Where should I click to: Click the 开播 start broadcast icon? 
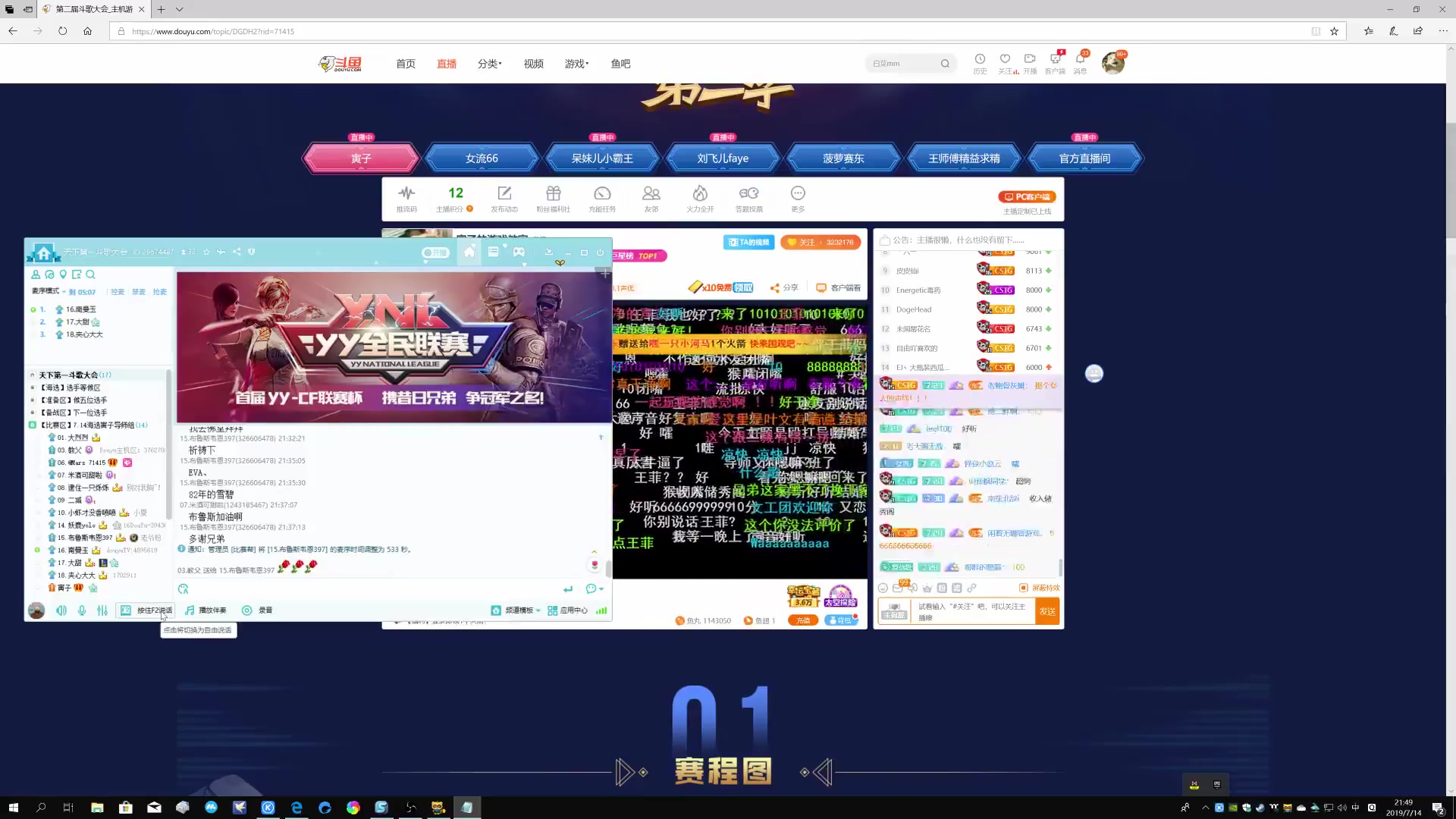[1030, 64]
